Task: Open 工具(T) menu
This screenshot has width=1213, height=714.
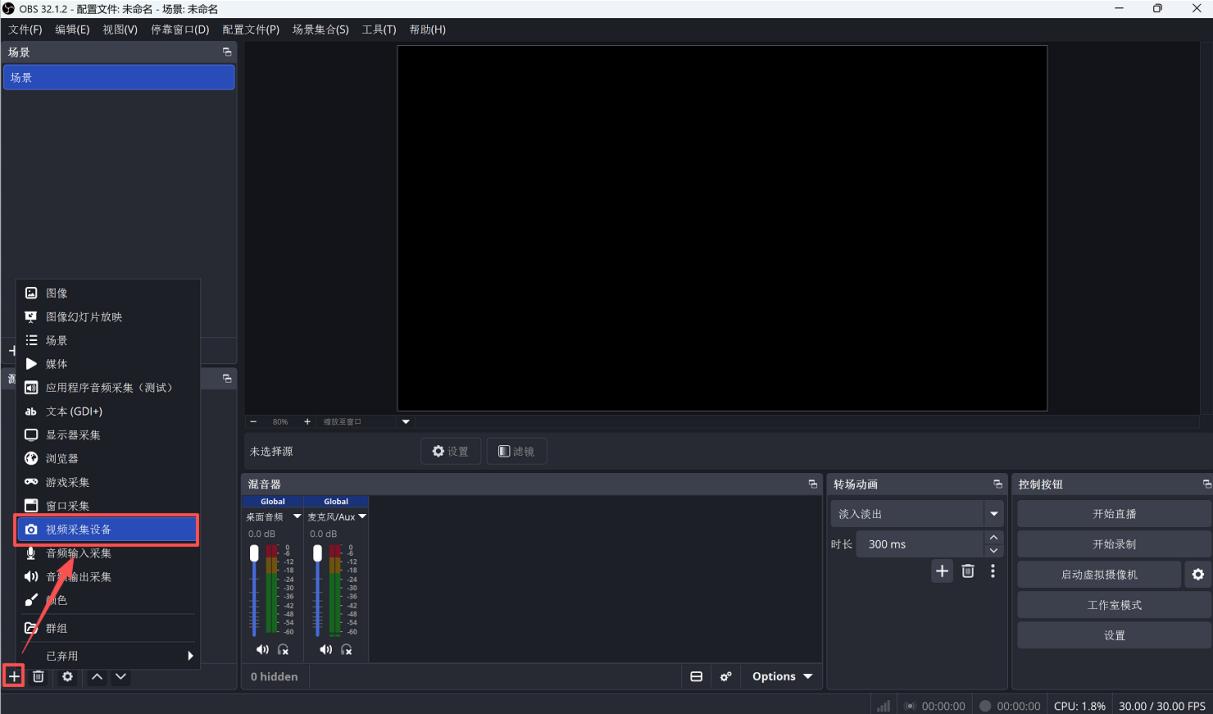Action: [x=379, y=30]
